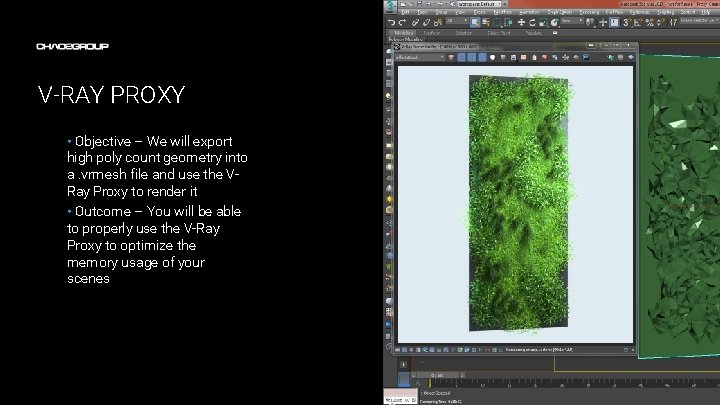Click the time slider handle

(x=437, y=375)
